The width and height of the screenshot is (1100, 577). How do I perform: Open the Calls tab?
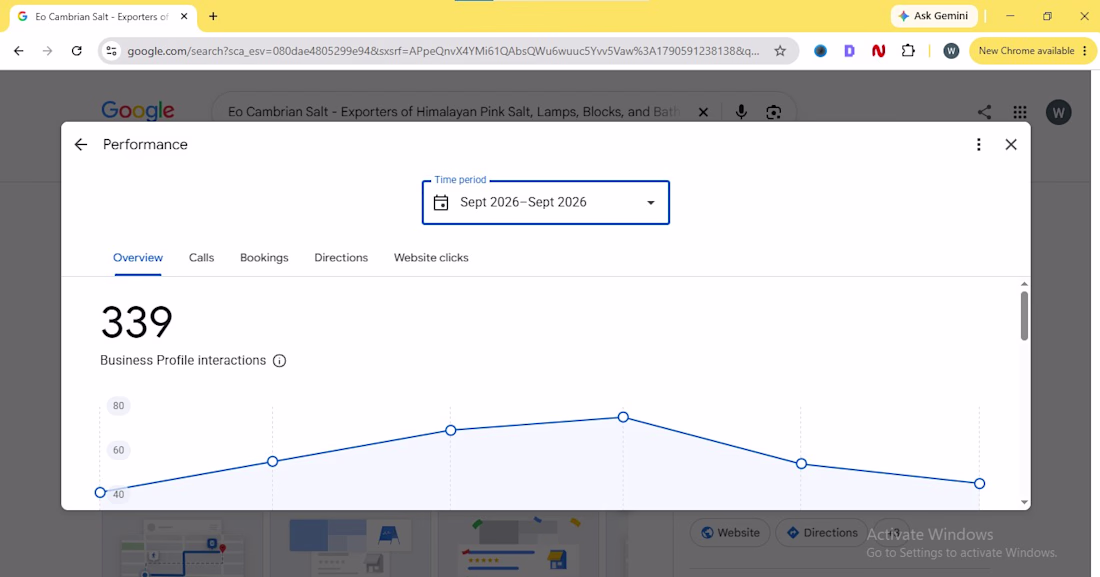[x=201, y=258]
